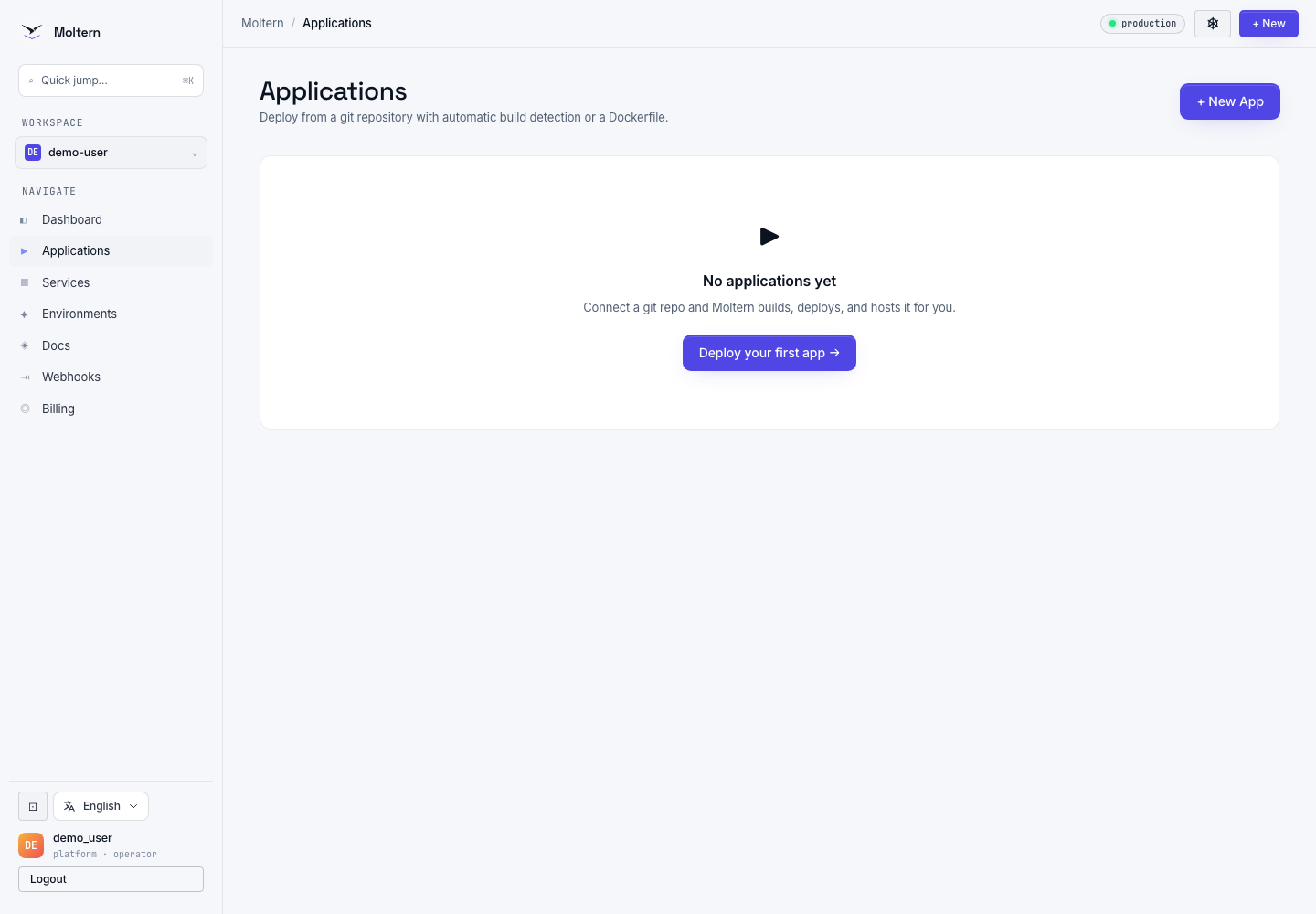The image size is (1316, 914).
Task: Expand the workspace selector chevron
Action: click(x=195, y=154)
